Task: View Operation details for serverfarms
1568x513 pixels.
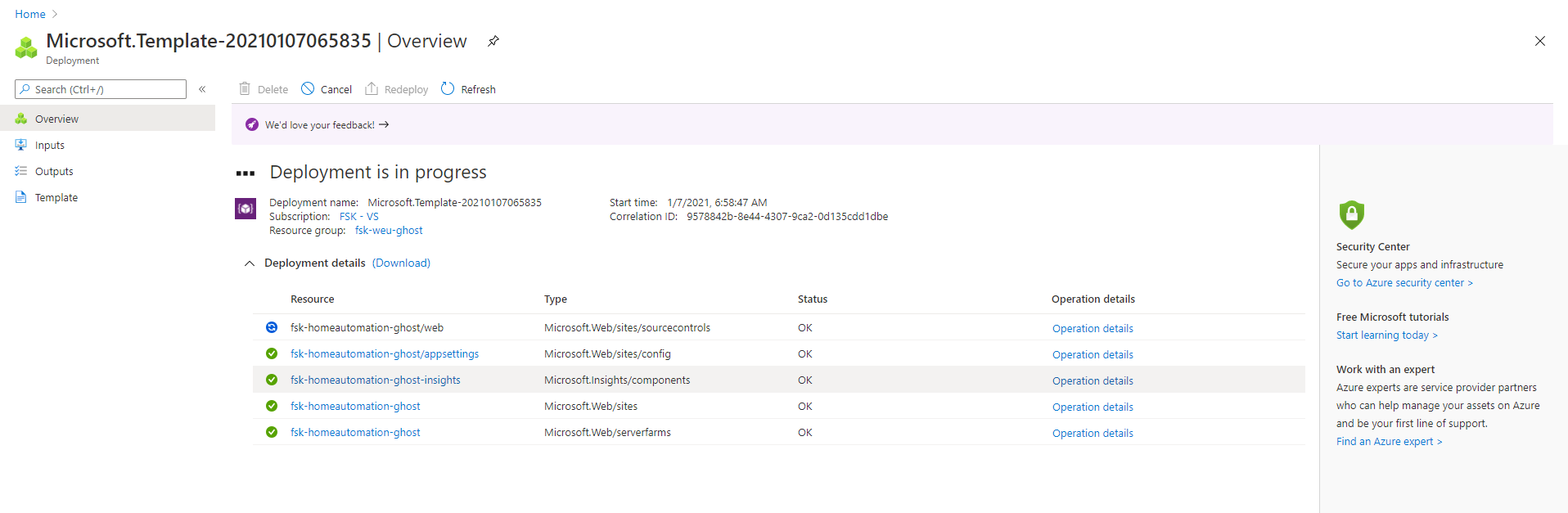Action: [x=1093, y=434]
